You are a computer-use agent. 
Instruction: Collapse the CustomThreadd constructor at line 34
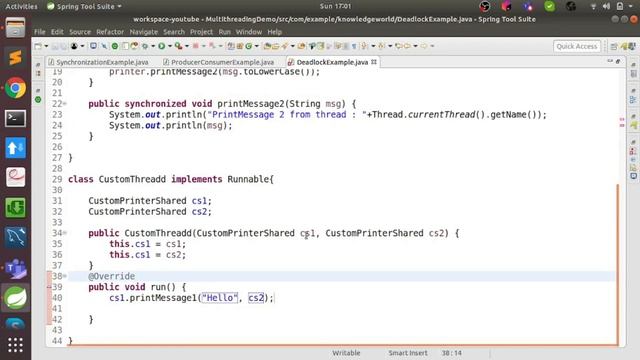[x=65, y=233]
